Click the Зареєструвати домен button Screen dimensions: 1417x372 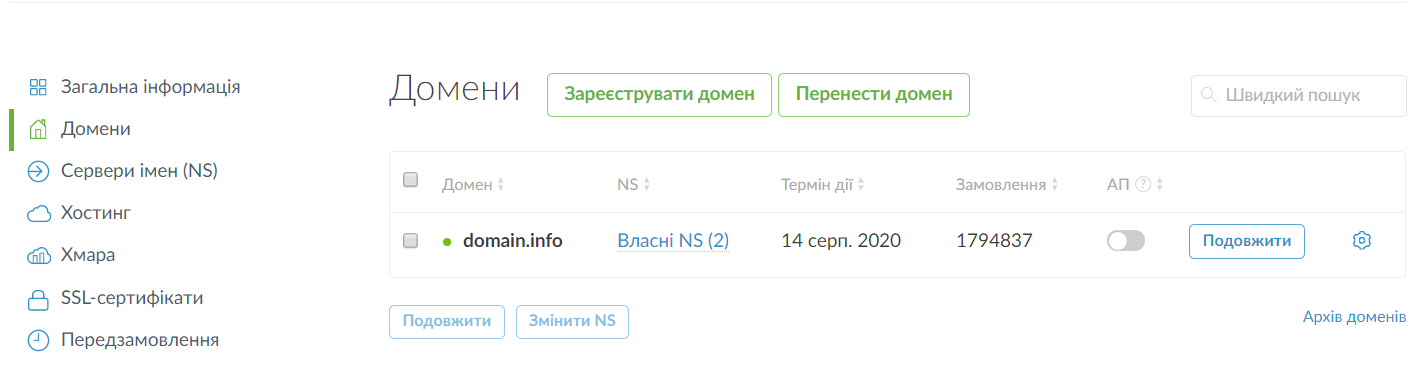coord(660,95)
